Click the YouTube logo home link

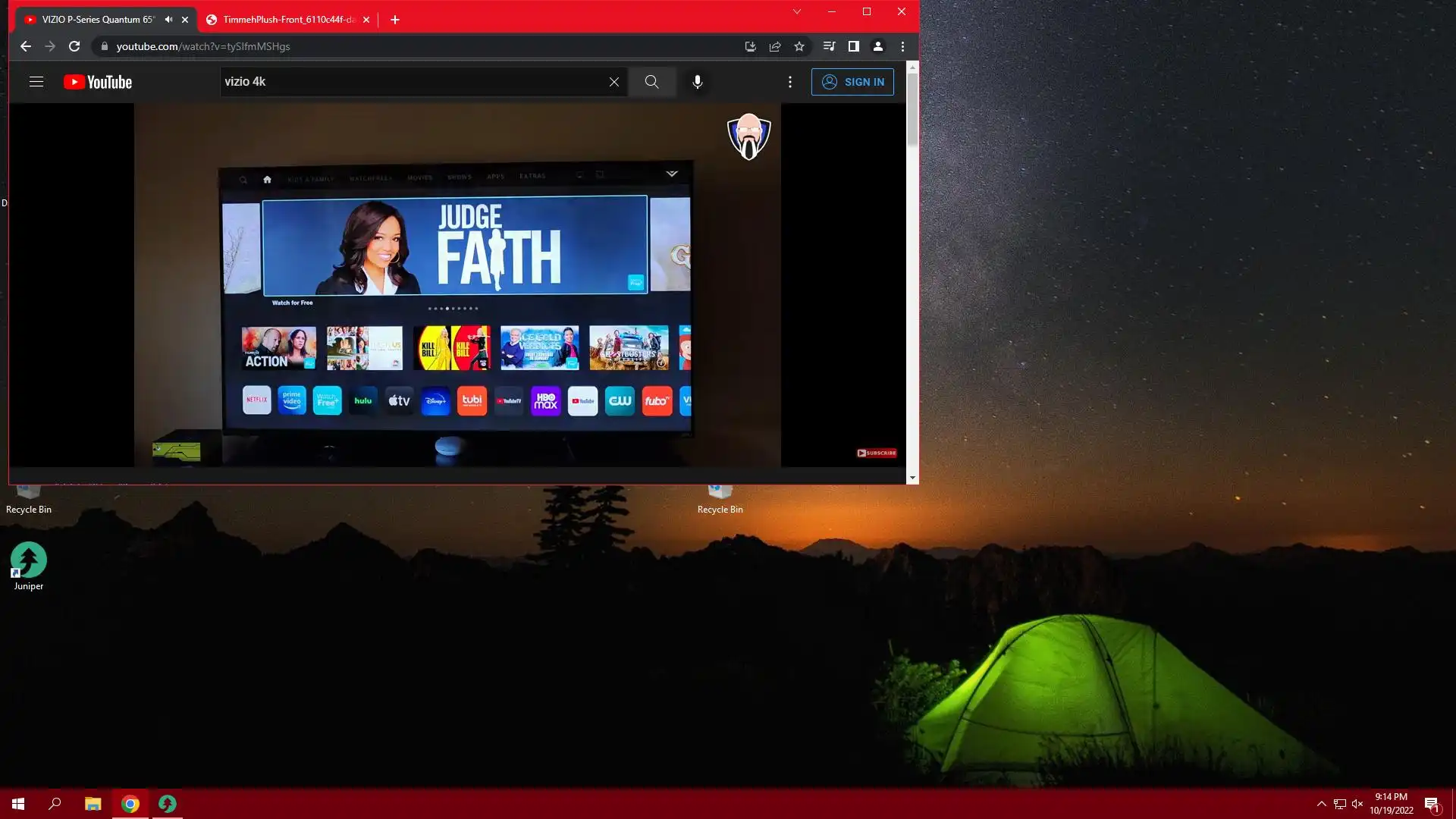click(x=98, y=82)
